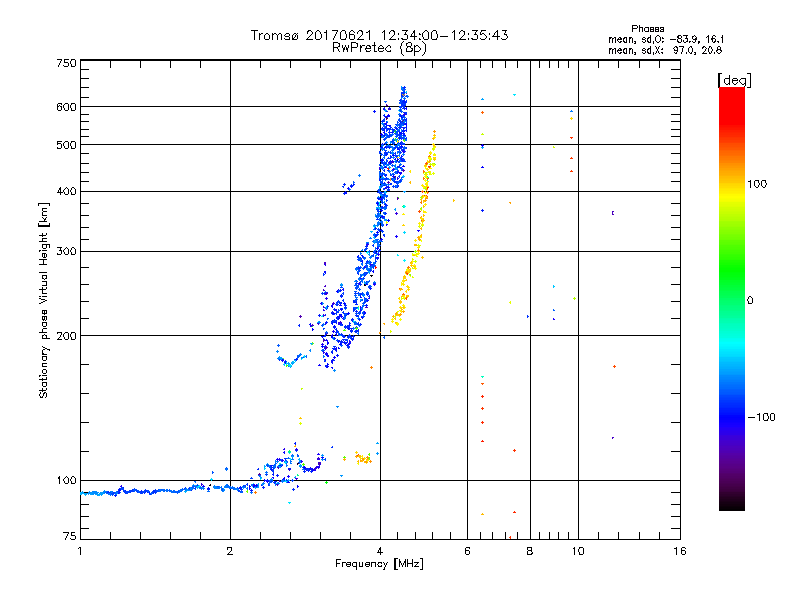This screenshot has height=600, width=800.
Task: Click the 'mean, sd,X: 97.0, 20.8' text
Action: (x=665, y=50)
